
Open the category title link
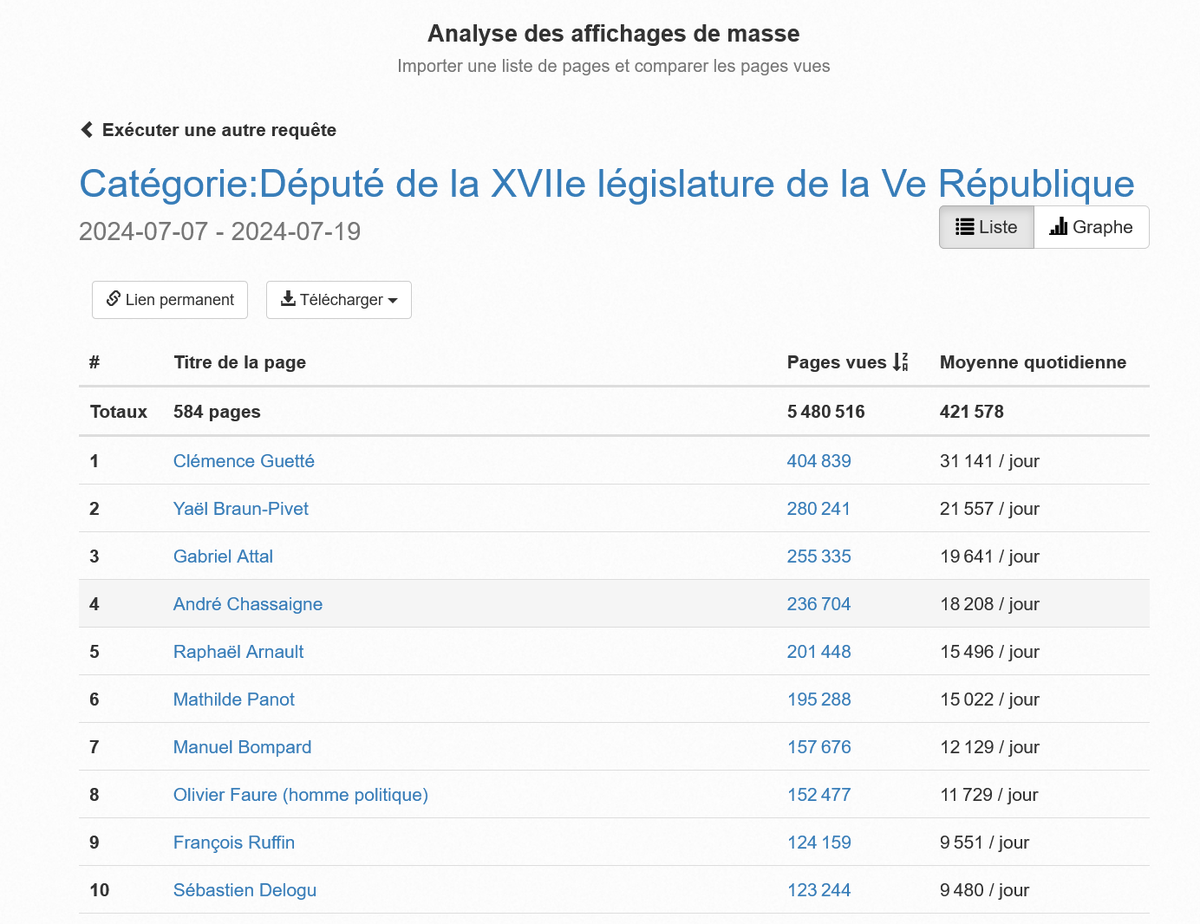pos(606,184)
